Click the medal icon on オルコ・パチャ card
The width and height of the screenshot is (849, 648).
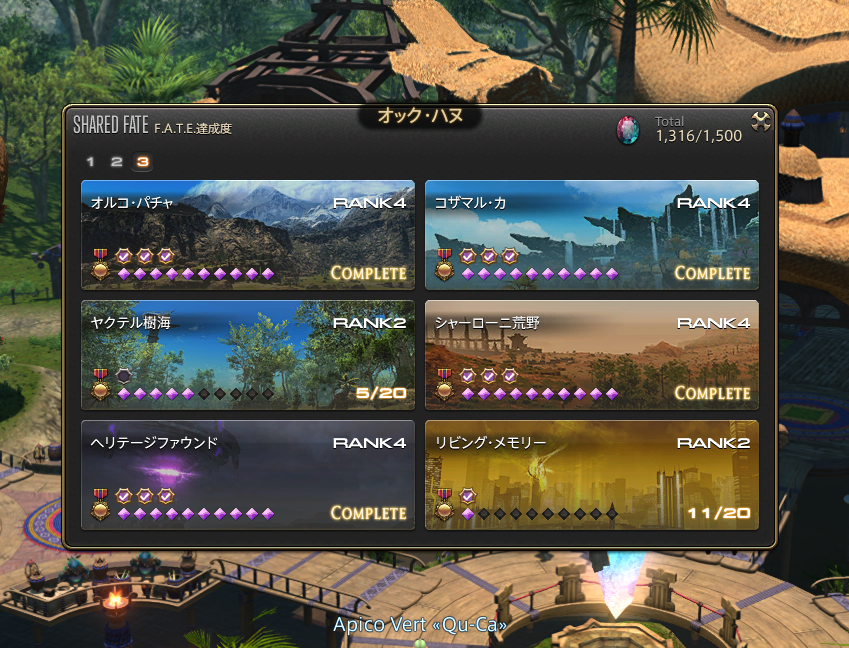100,264
